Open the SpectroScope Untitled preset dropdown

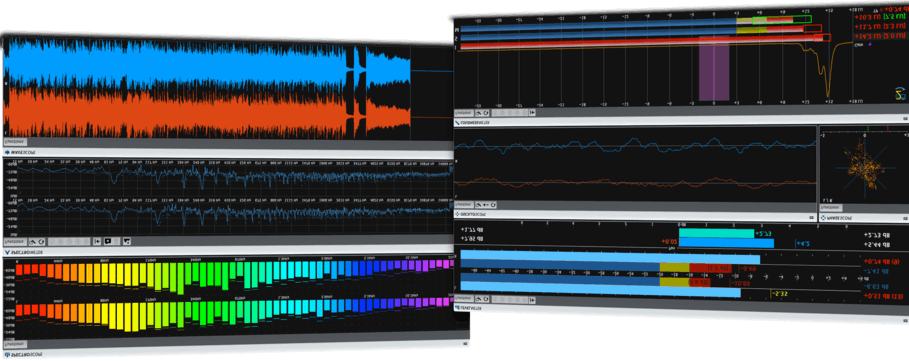(16, 344)
